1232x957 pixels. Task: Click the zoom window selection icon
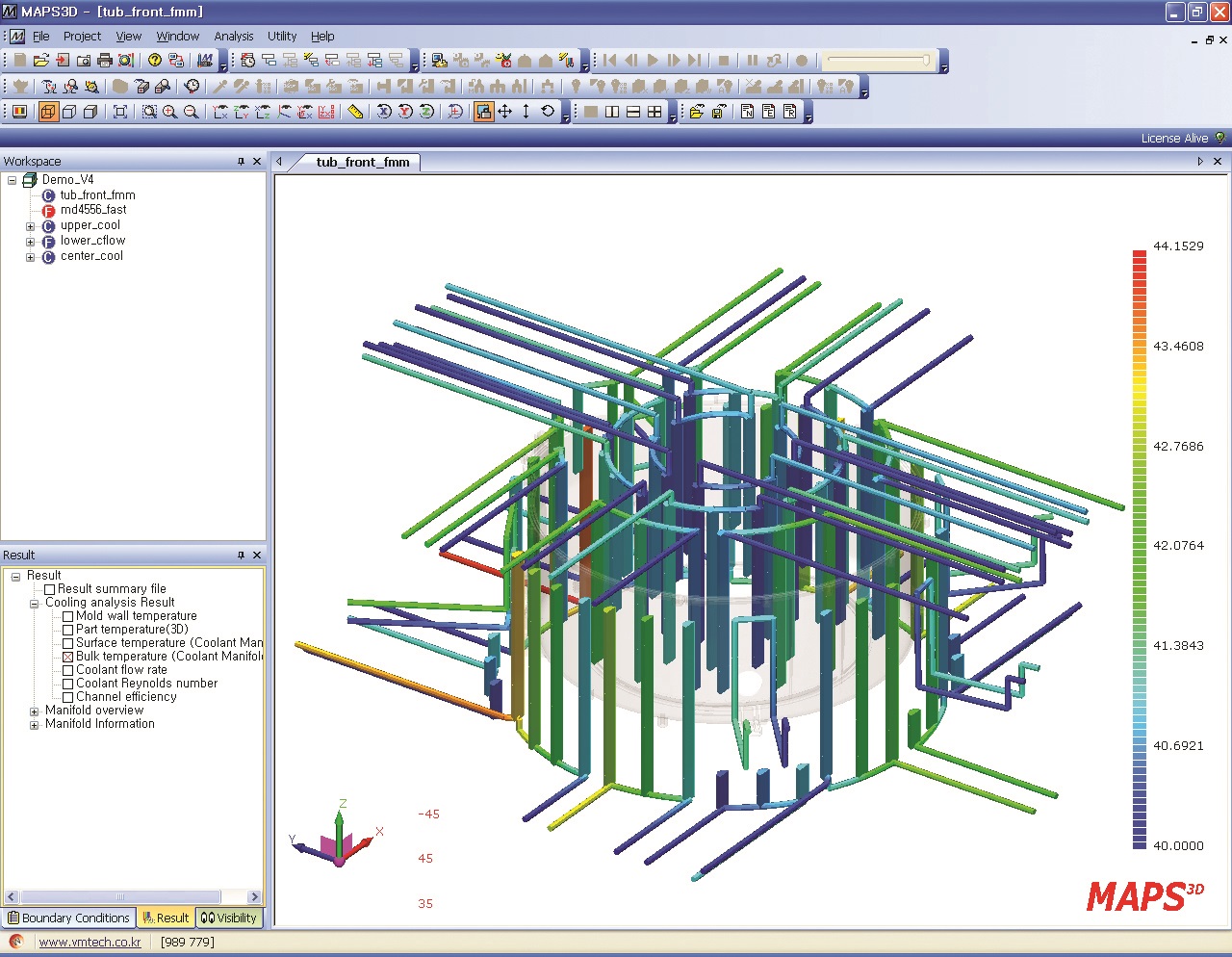(x=149, y=112)
